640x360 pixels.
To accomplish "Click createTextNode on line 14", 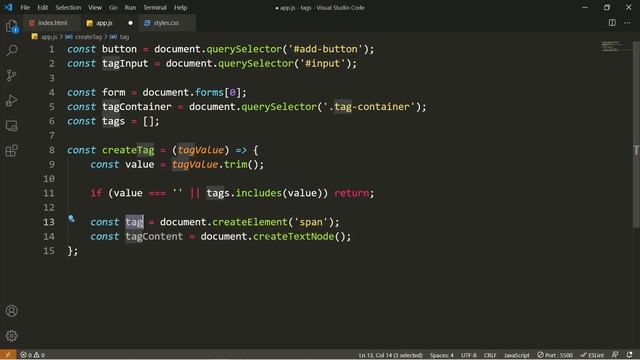I will [293, 236].
